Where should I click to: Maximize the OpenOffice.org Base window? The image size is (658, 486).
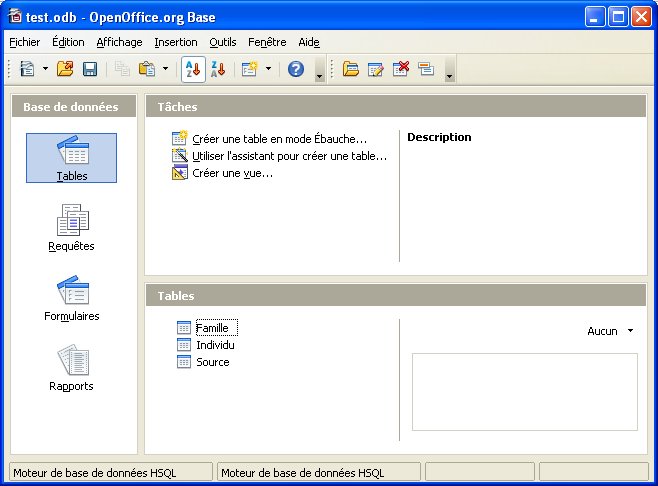[618, 17]
